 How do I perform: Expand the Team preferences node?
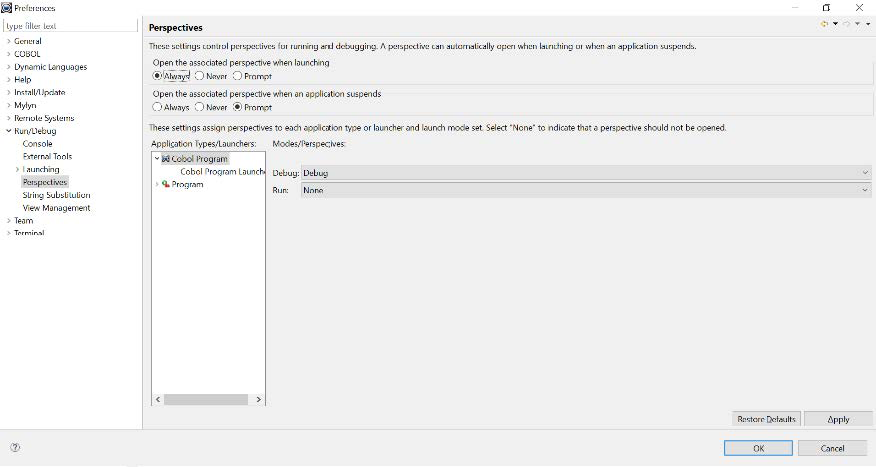(8, 221)
